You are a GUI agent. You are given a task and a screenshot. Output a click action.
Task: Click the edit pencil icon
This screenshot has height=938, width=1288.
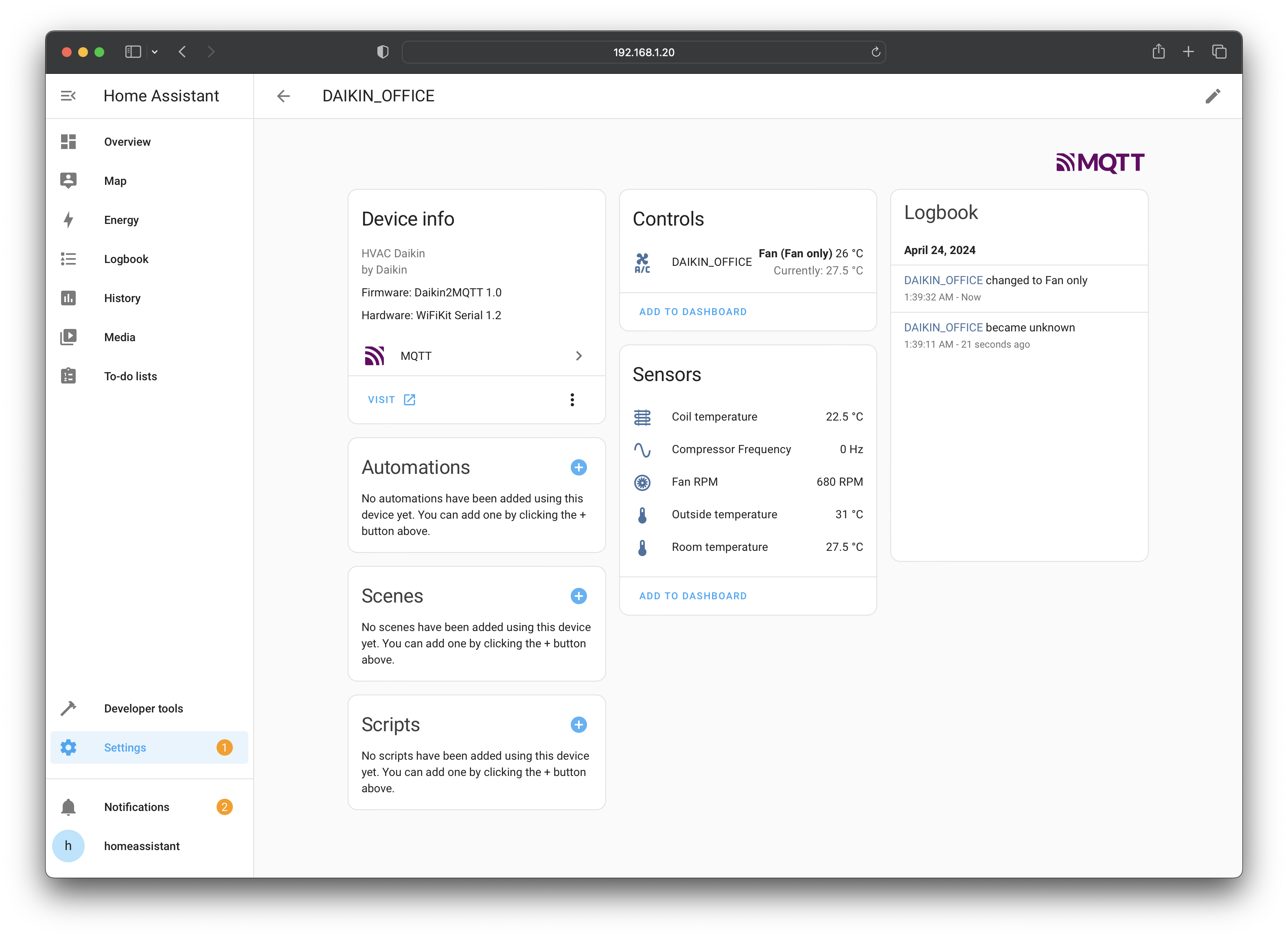(1213, 96)
